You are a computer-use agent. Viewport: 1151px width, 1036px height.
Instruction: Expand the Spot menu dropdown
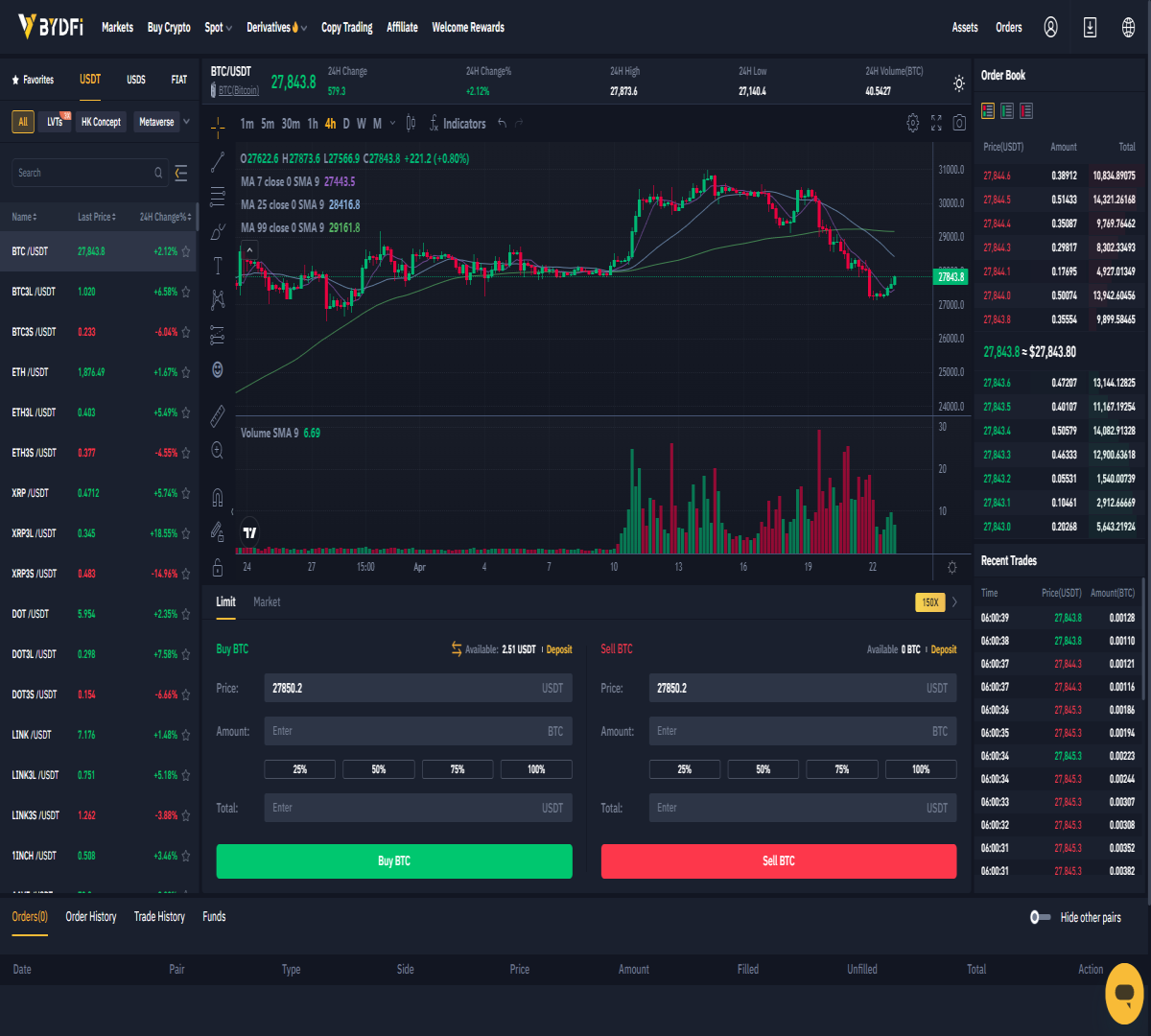(x=219, y=28)
